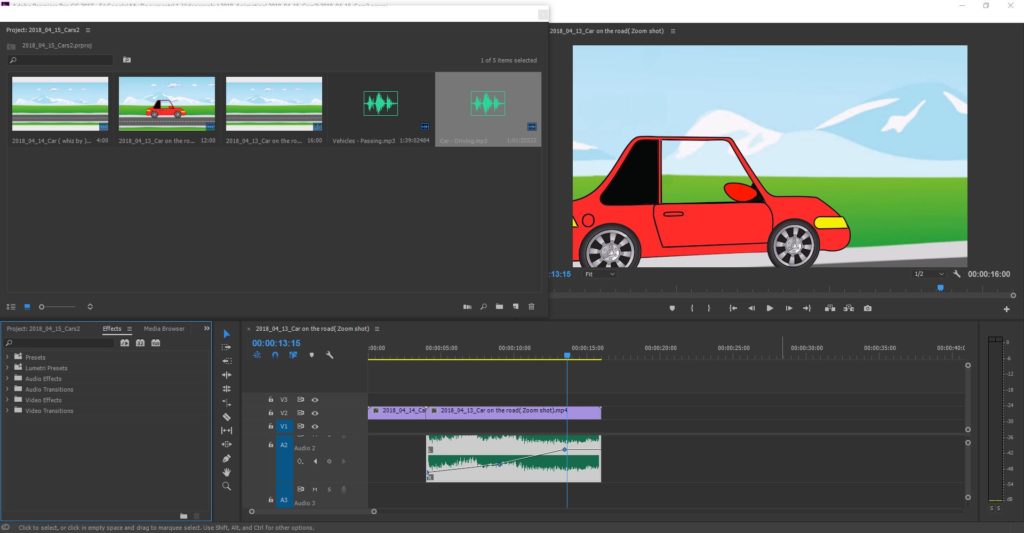Image resolution: width=1024 pixels, height=533 pixels.
Task: Expand the Audio Transitions folder
Action: pyautogui.click(x=8, y=389)
